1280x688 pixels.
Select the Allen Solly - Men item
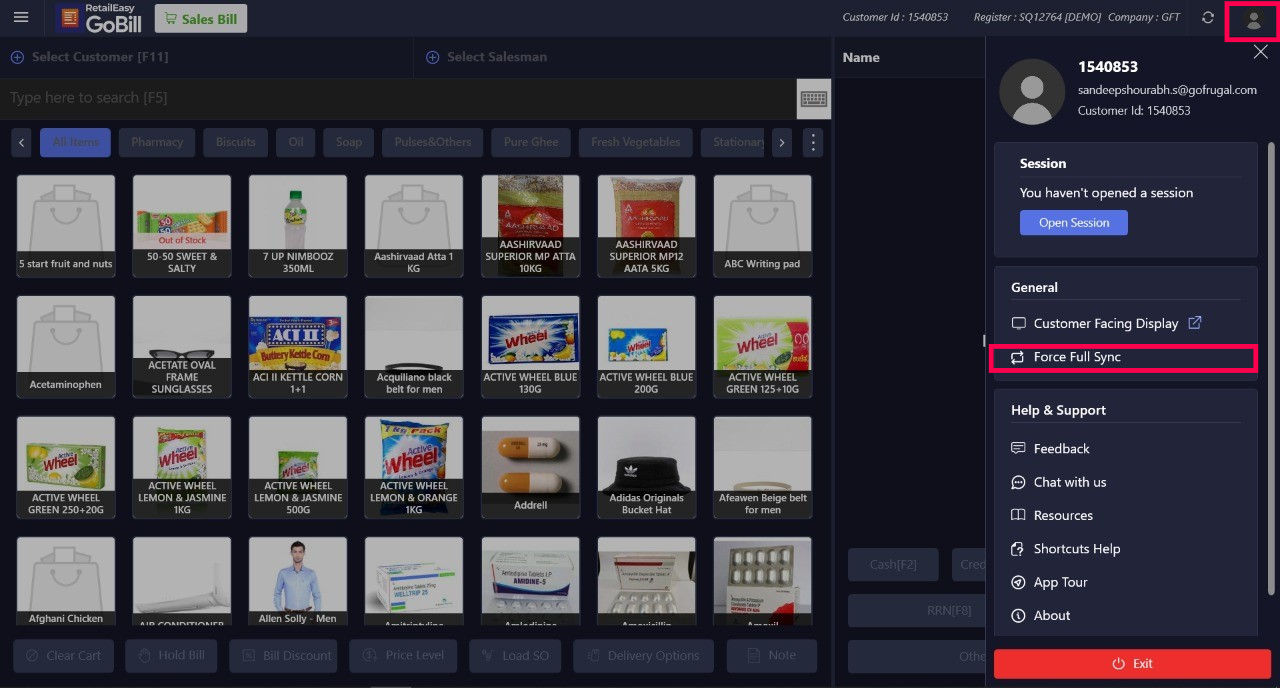(x=298, y=582)
